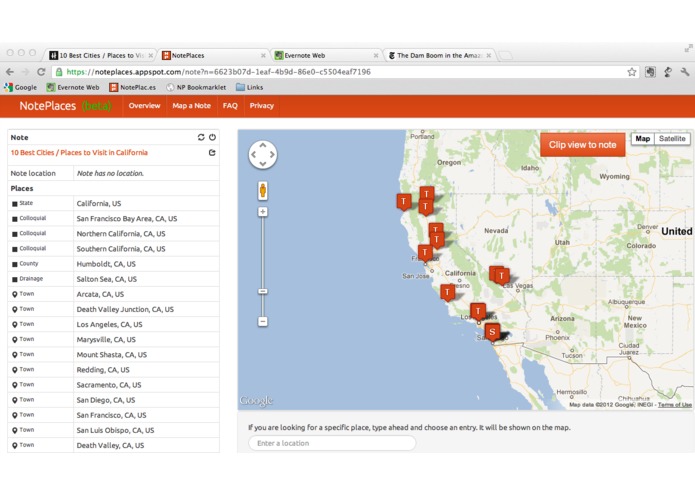695x494 pixels.
Task: Click the T marker near San Luis Obispo
Action: [447, 292]
